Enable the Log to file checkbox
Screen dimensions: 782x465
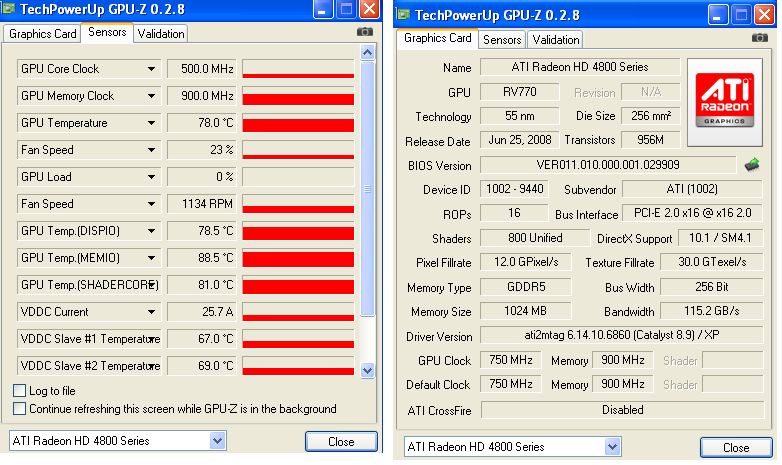pos(19,390)
